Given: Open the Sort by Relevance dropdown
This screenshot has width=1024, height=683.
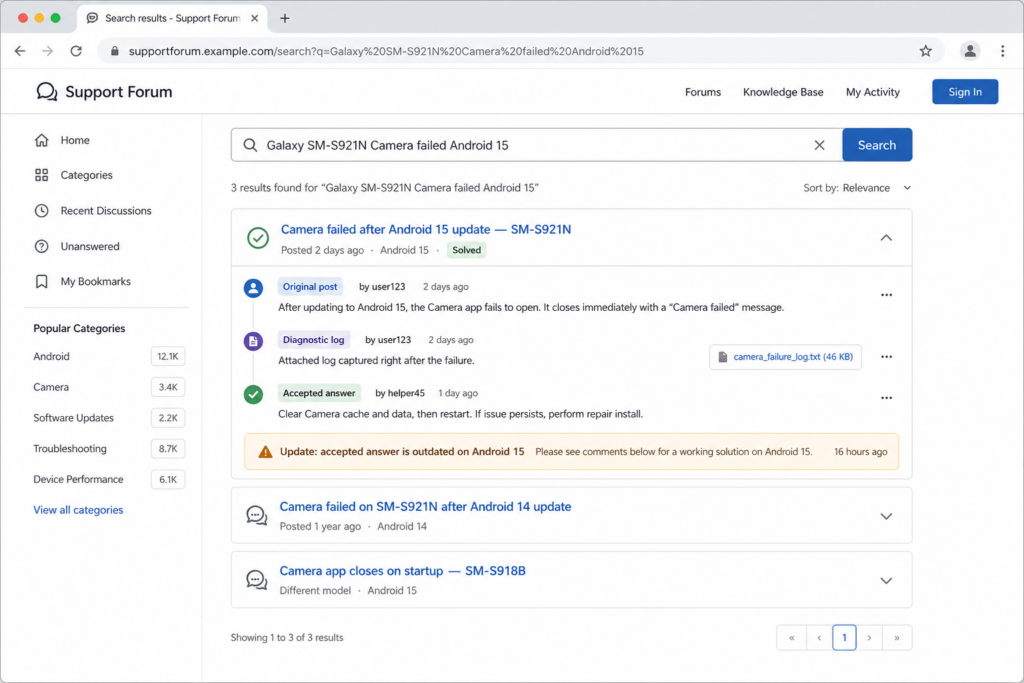Looking at the screenshot, I should coord(857,188).
